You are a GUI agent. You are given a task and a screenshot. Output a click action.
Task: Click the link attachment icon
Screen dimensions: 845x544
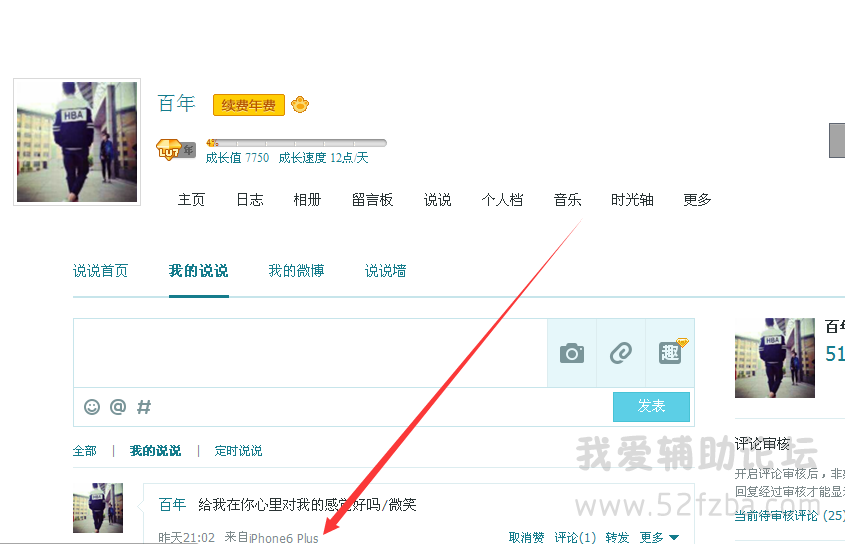621,353
